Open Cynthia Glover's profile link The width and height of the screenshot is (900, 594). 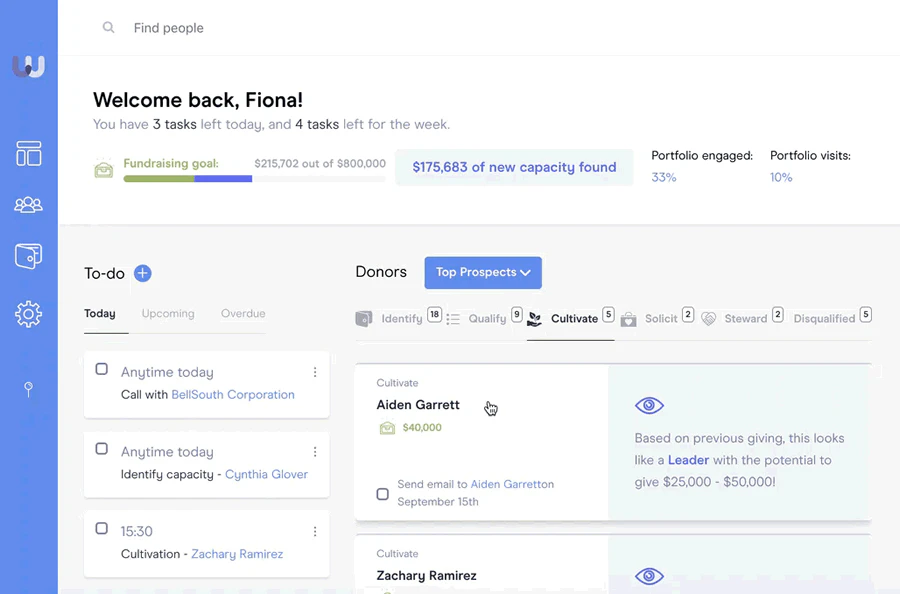tap(265, 474)
